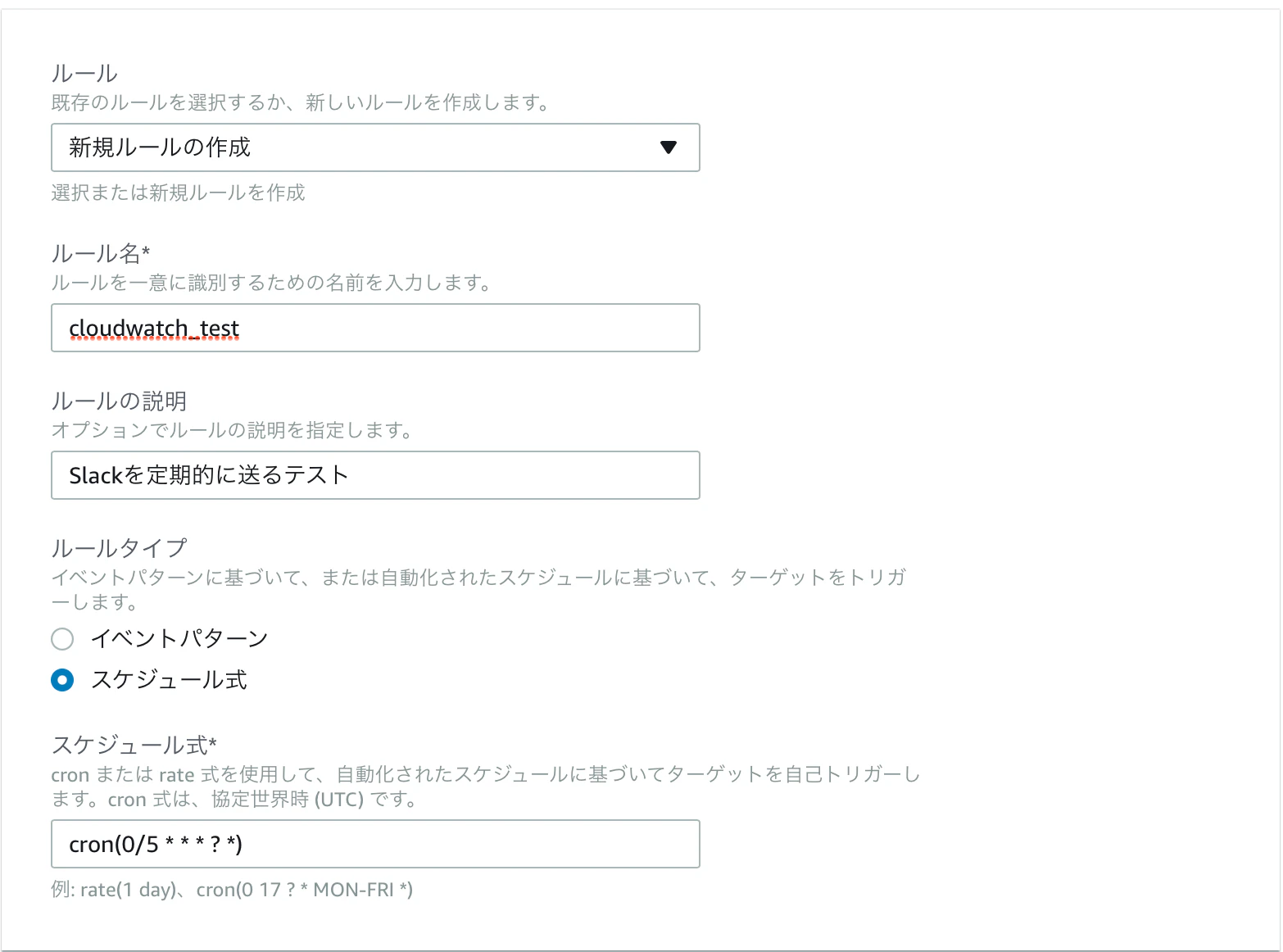Click the ルール名* label
Image resolution: width=1283 pixels, height=952 pixels.
coord(101,253)
